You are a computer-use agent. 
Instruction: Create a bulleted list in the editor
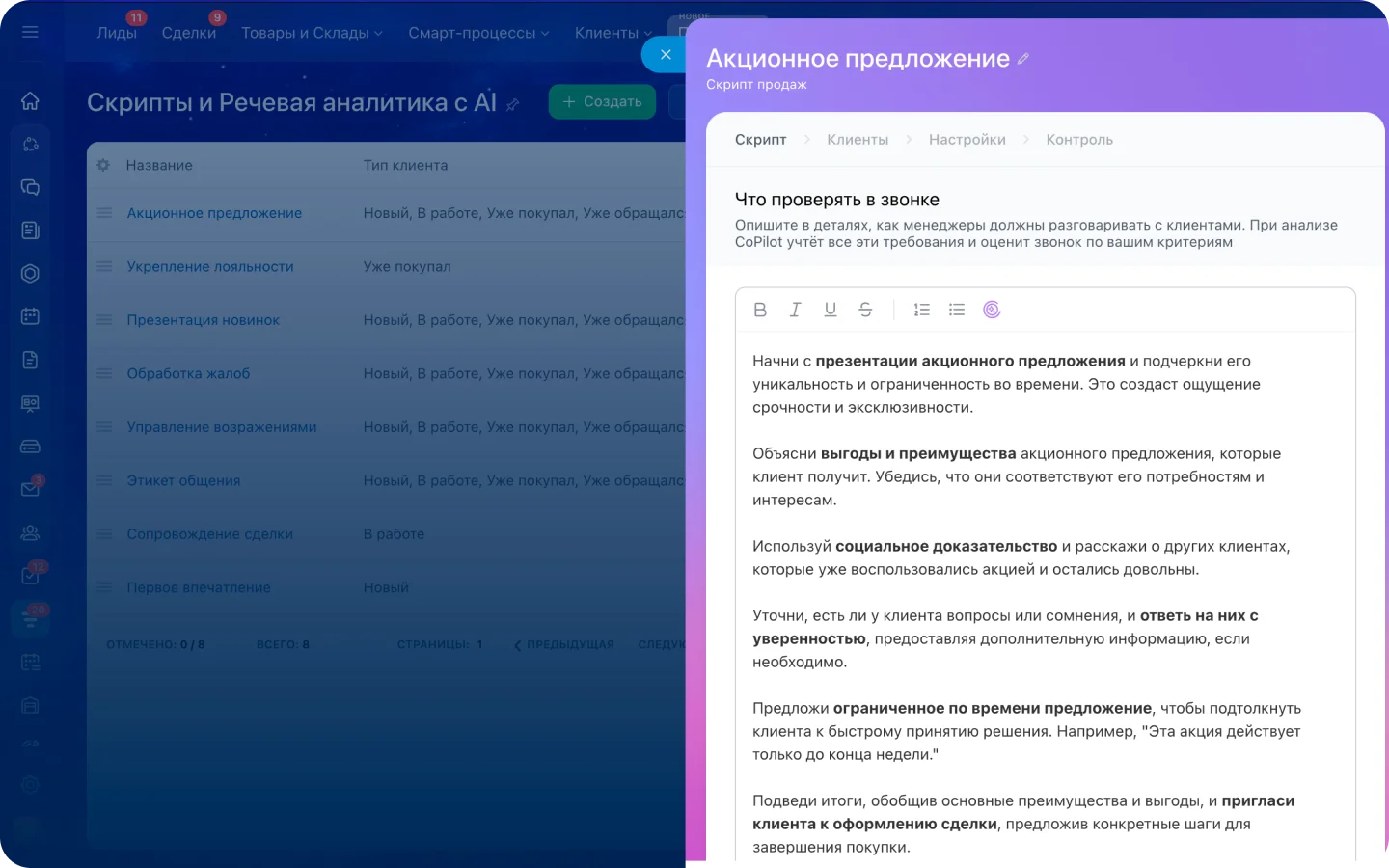pos(956,309)
